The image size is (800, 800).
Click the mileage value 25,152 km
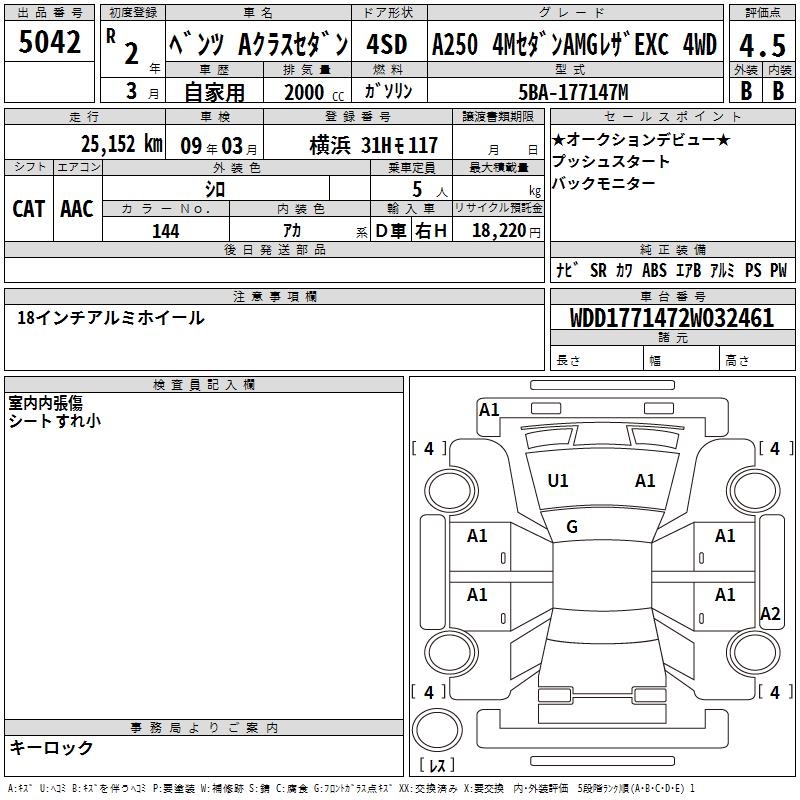[x=122, y=144]
